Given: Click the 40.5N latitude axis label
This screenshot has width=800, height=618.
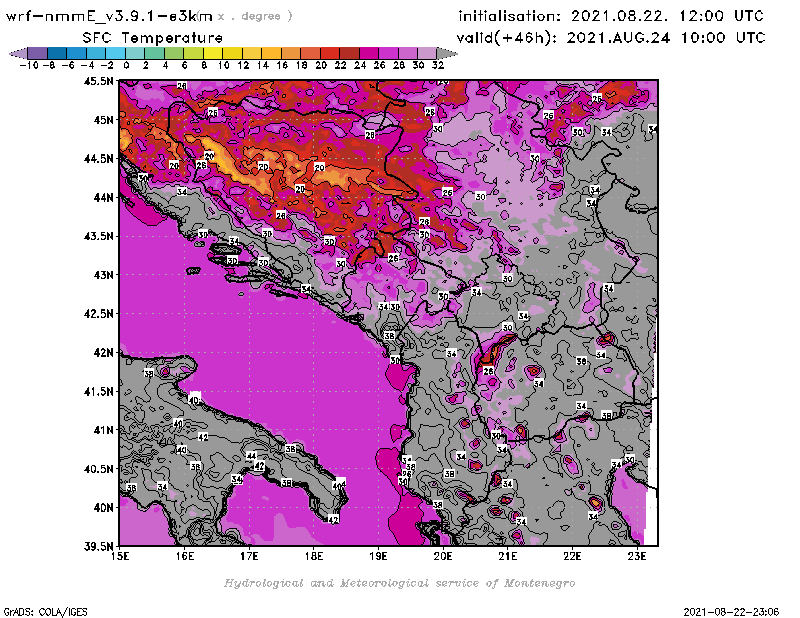Looking at the screenshot, I should [99, 469].
